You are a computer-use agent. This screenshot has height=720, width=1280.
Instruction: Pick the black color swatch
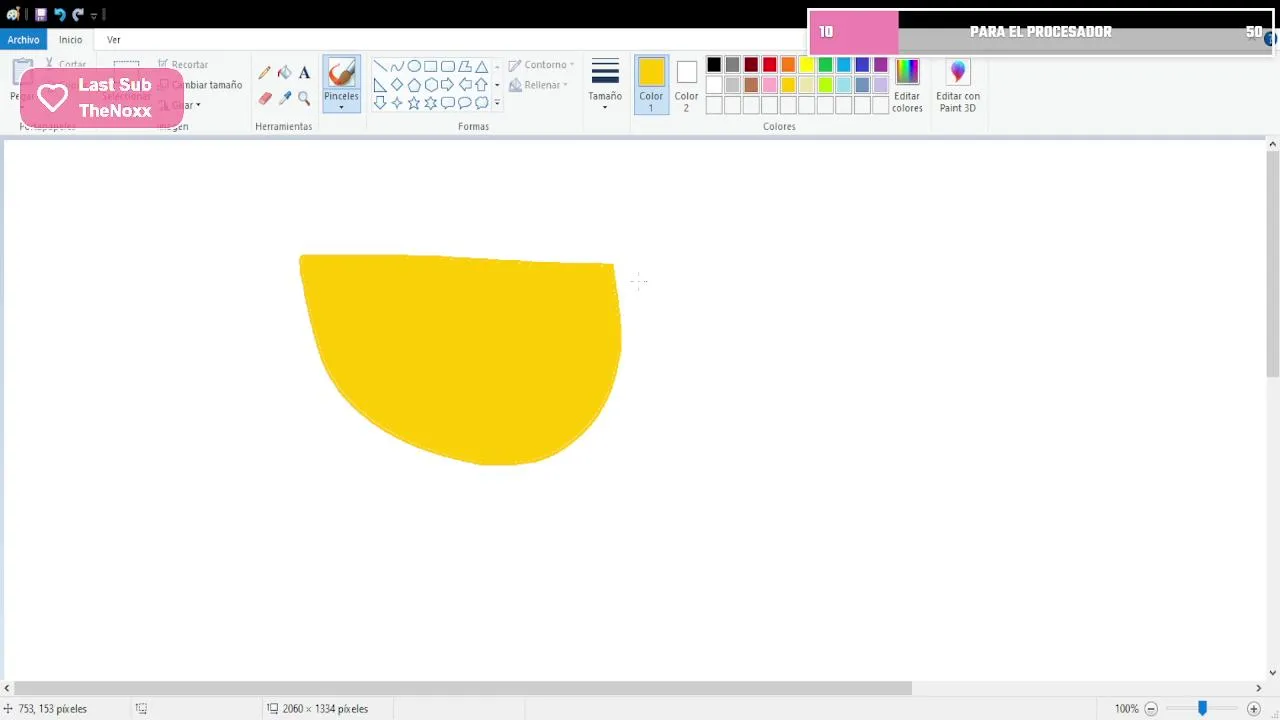pos(714,65)
